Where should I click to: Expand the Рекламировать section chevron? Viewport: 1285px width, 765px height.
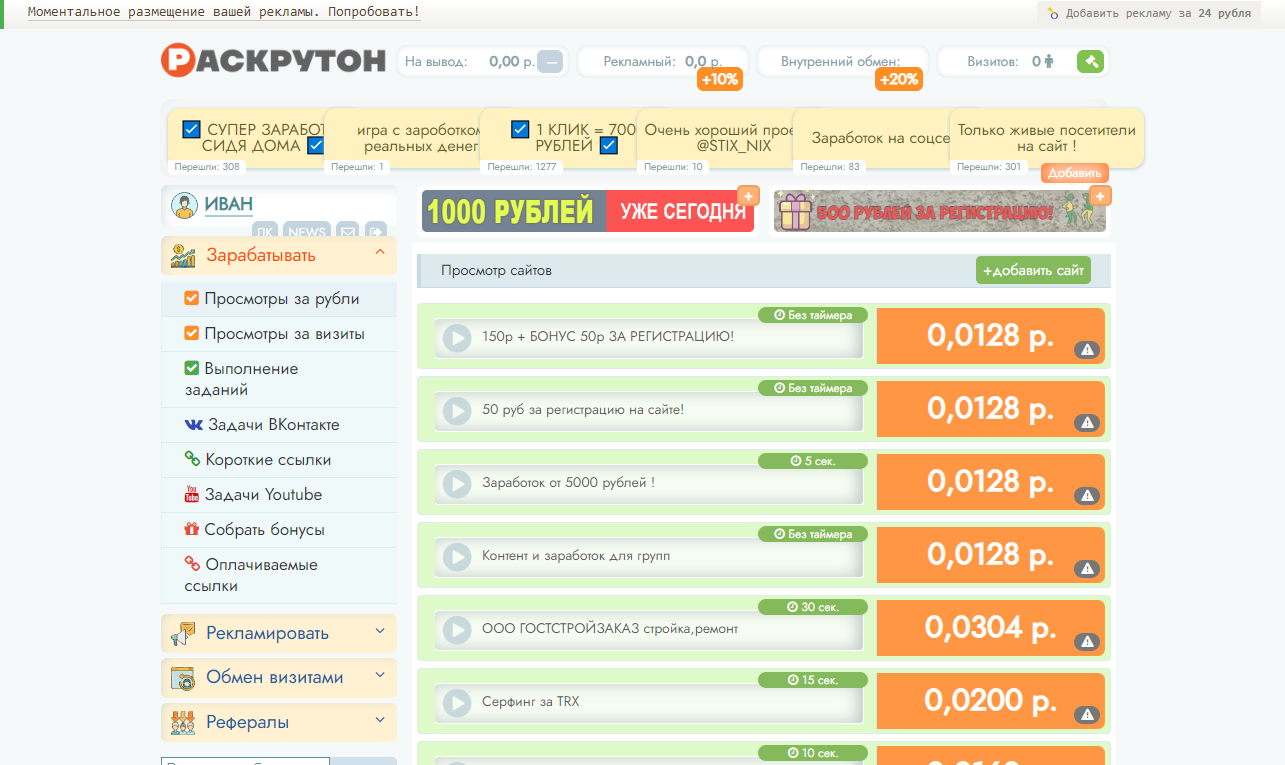[x=380, y=631]
